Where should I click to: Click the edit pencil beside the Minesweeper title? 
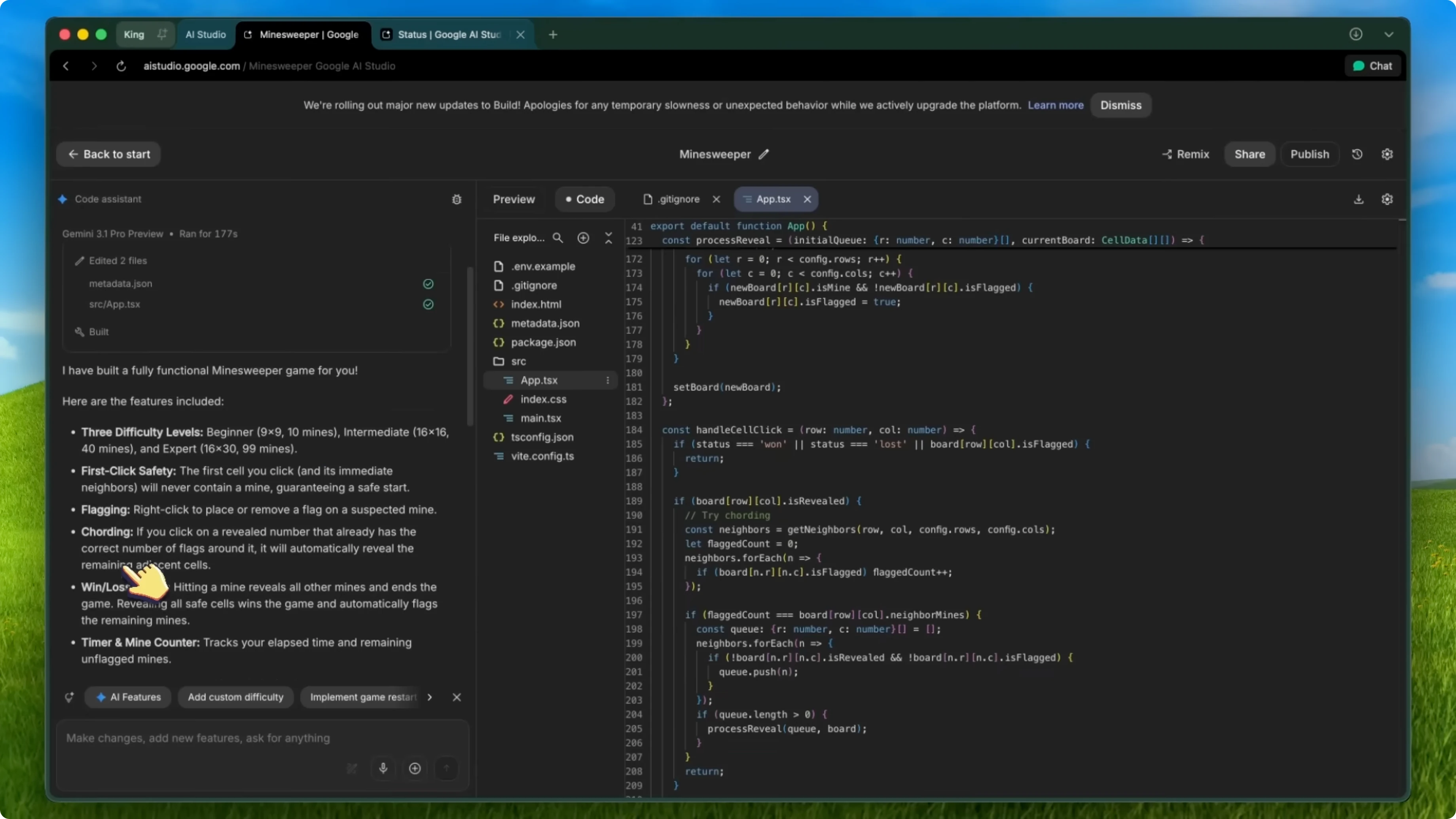tap(764, 154)
